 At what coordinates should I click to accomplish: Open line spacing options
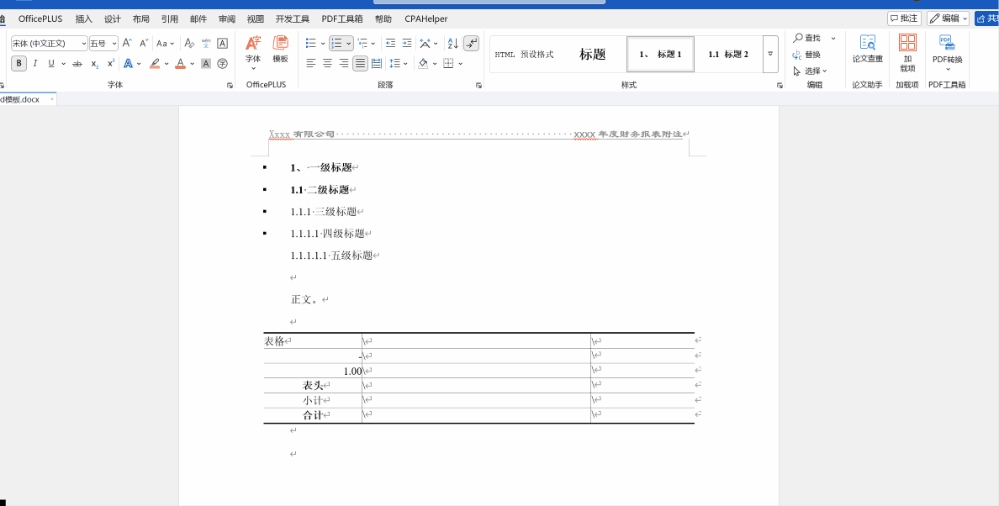[394, 63]
